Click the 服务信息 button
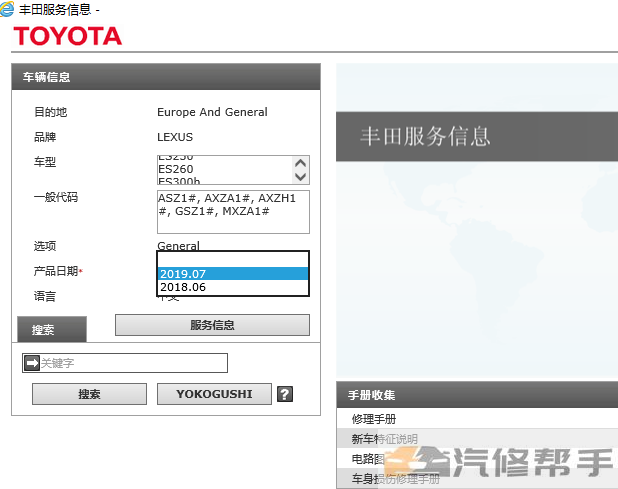The height and width of the screenshot is (489, 618). tap(212, 325)
